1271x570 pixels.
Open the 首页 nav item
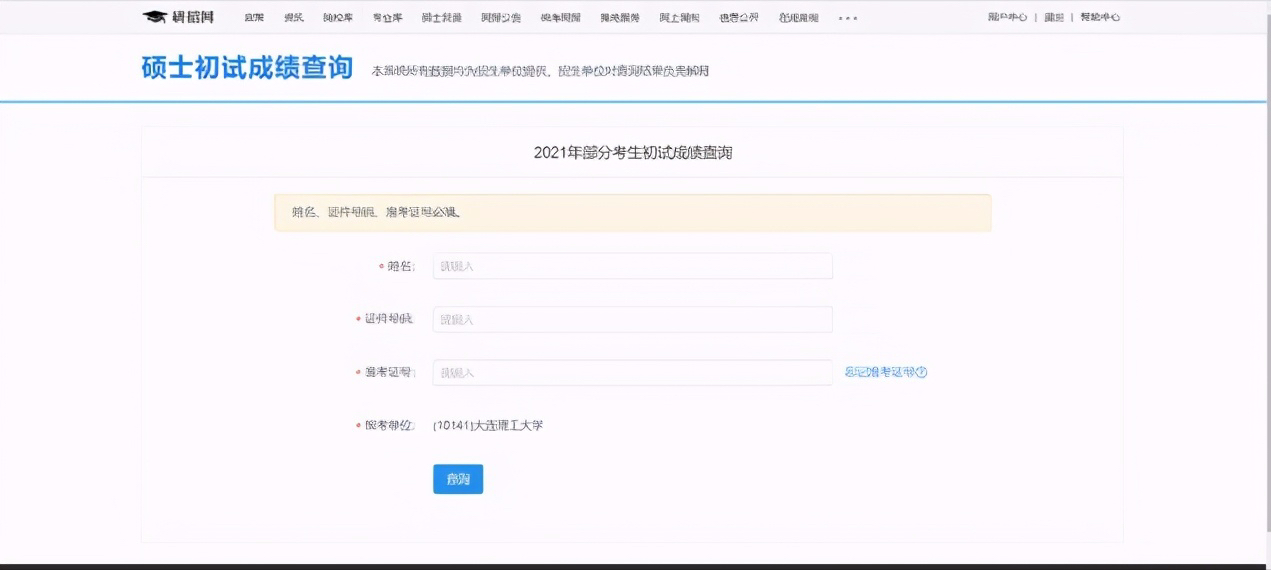[254, 18]
